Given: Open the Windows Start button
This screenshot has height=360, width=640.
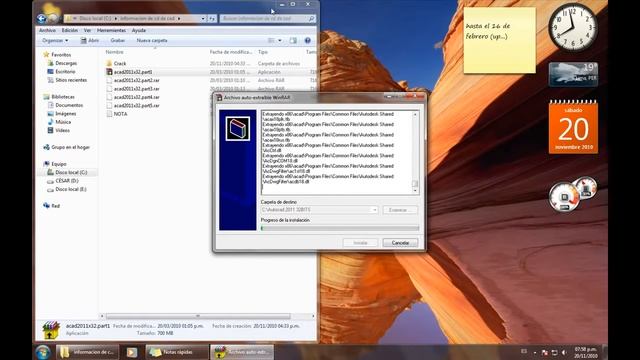Looking at the screenshot, I should (42, 352).
